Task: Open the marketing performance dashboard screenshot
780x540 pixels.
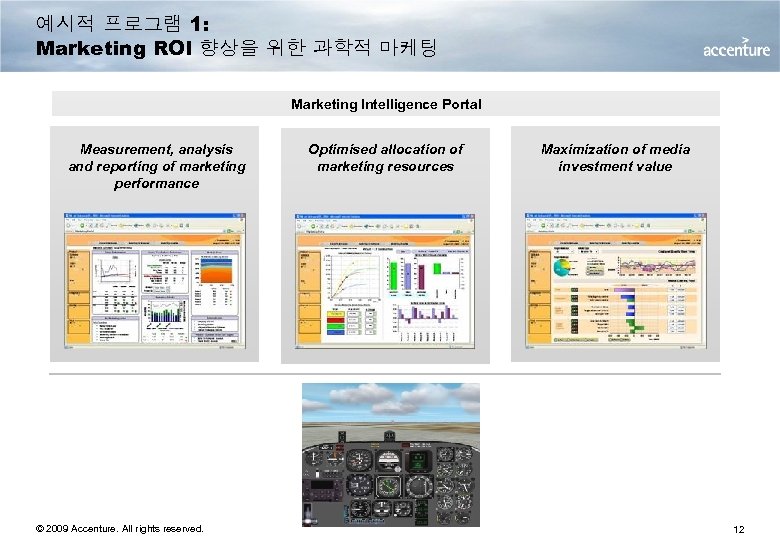Action: (x=155, y=281)
